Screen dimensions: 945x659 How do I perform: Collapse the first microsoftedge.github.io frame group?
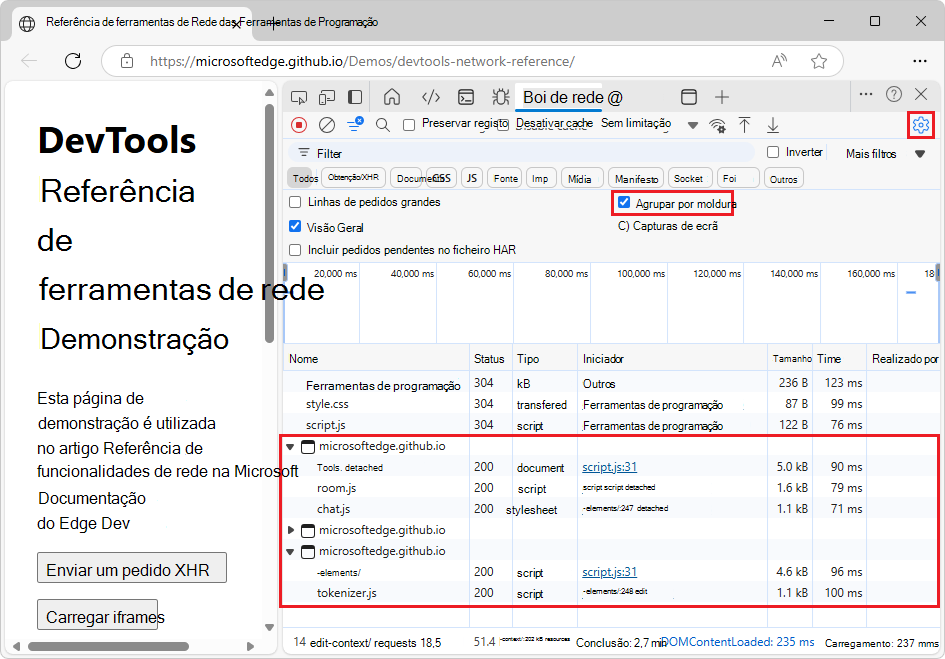coord(289,445)
